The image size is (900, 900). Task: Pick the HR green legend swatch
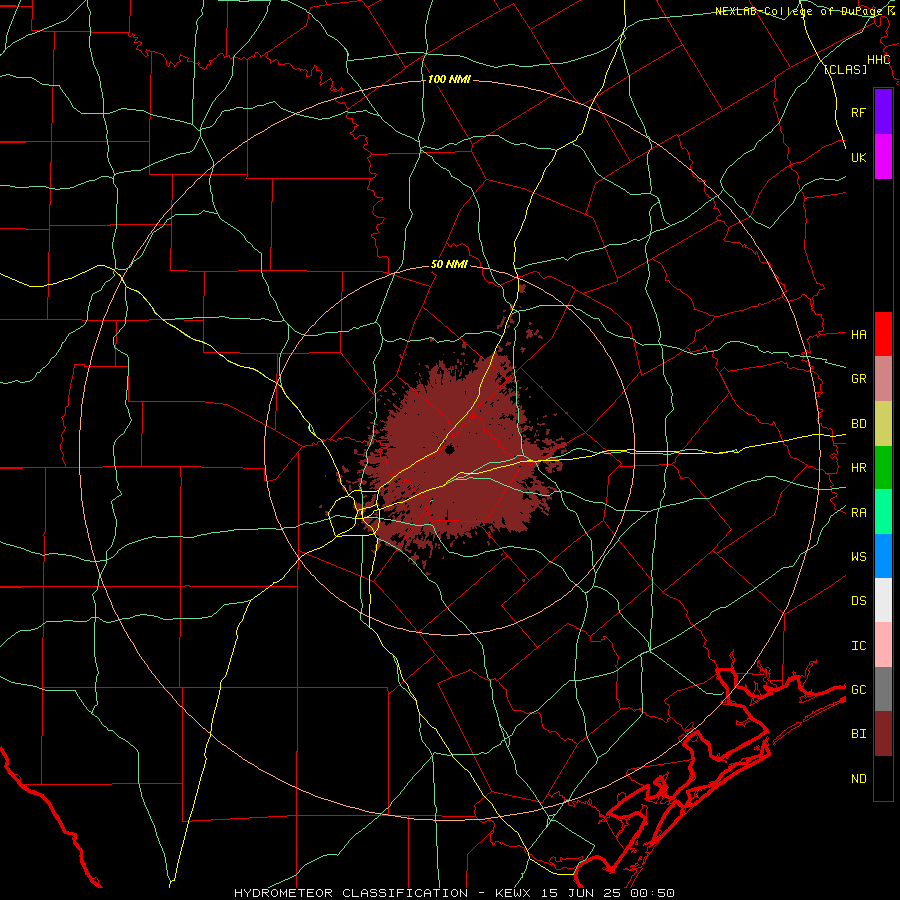(x=883, y=468)
